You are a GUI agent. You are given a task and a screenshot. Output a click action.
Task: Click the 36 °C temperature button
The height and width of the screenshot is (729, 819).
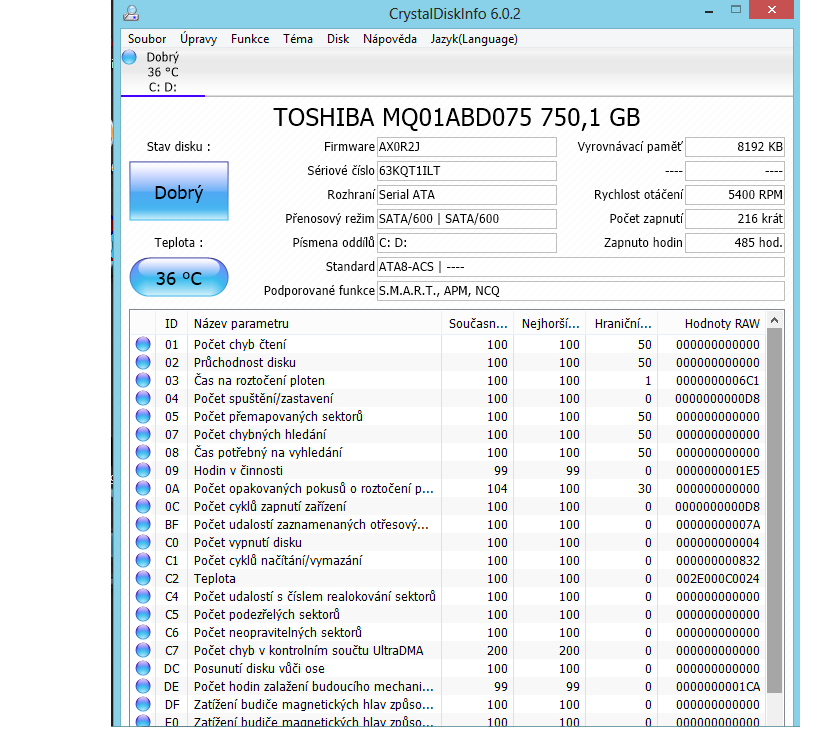click(x=179, y=277)
